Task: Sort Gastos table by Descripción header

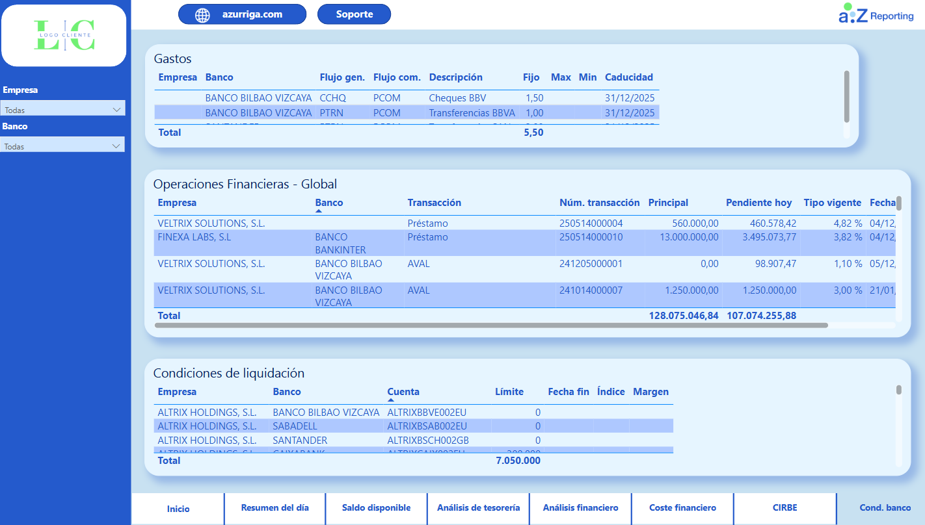Action: pos(455,77)
